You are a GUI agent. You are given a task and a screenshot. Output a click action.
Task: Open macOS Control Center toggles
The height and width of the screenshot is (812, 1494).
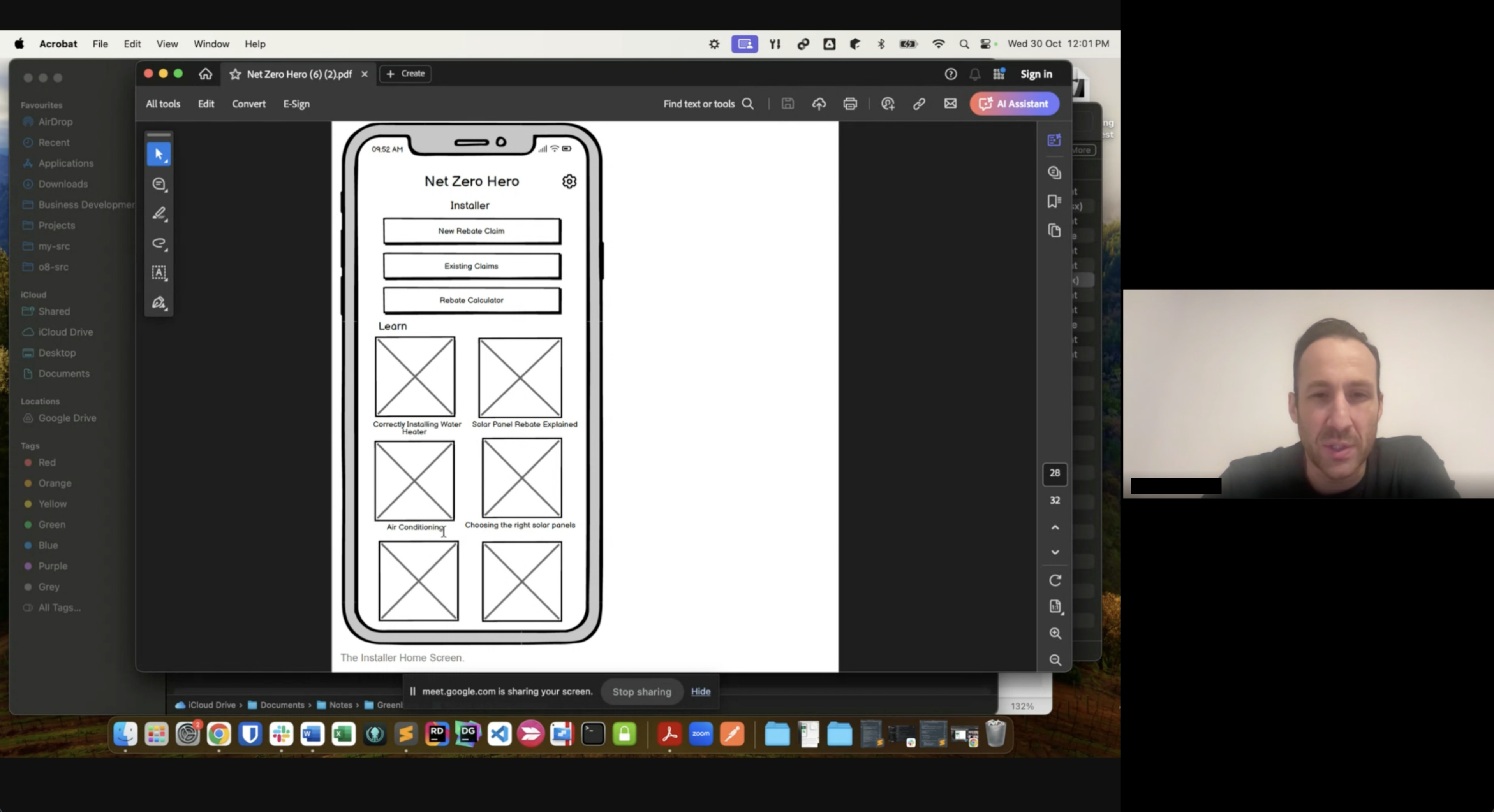click(986, 44)
